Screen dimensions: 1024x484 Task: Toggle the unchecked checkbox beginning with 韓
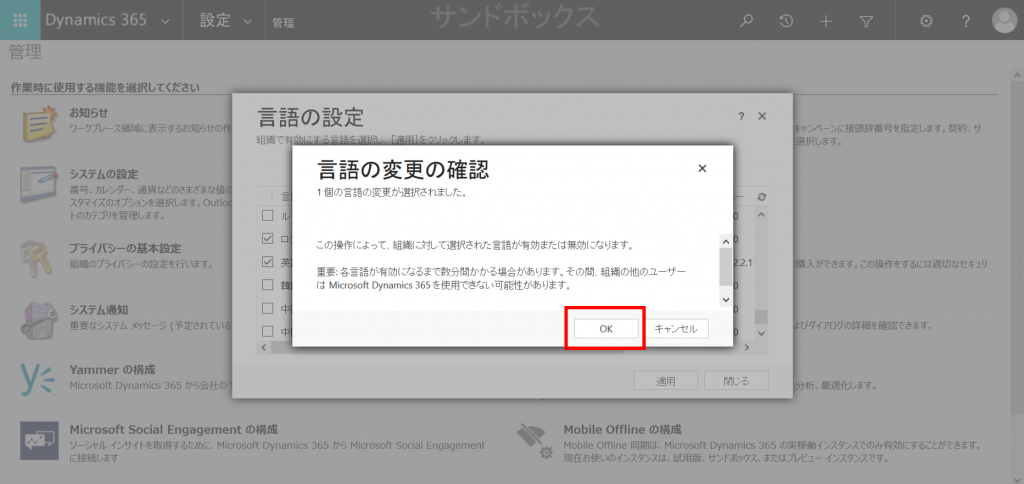click(x=267, y=285)
